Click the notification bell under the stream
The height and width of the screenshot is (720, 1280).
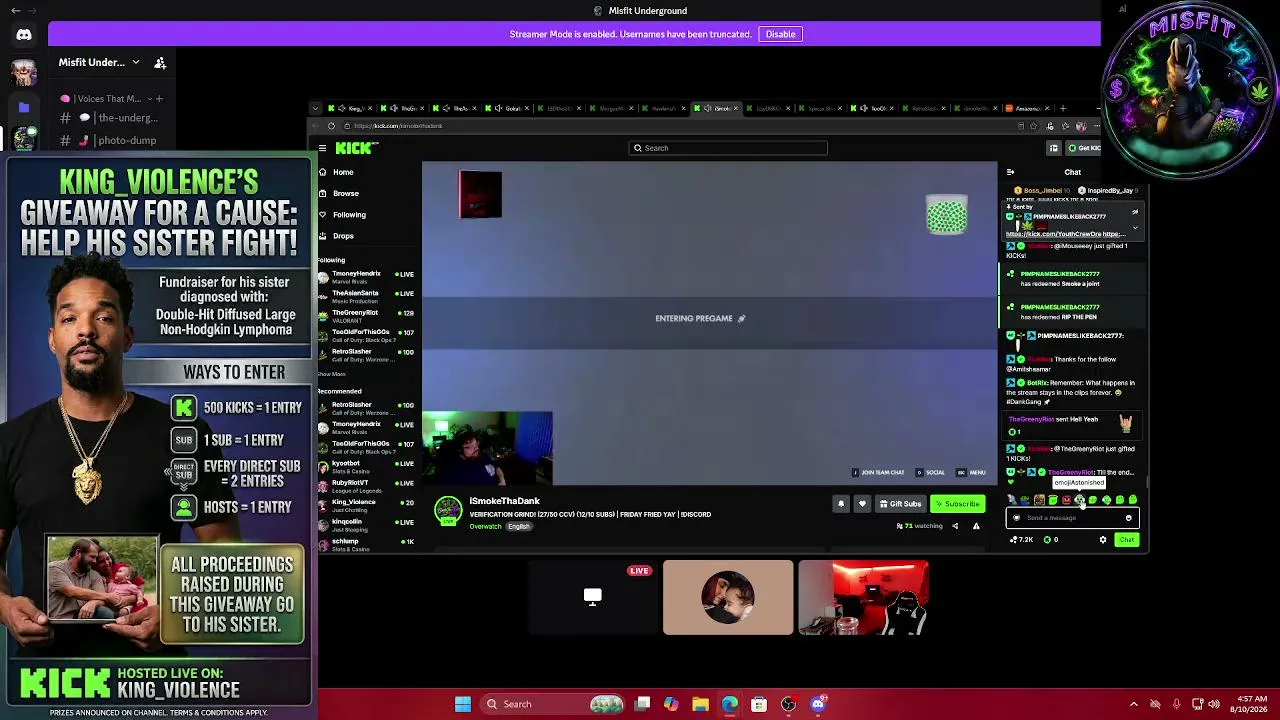841,504
